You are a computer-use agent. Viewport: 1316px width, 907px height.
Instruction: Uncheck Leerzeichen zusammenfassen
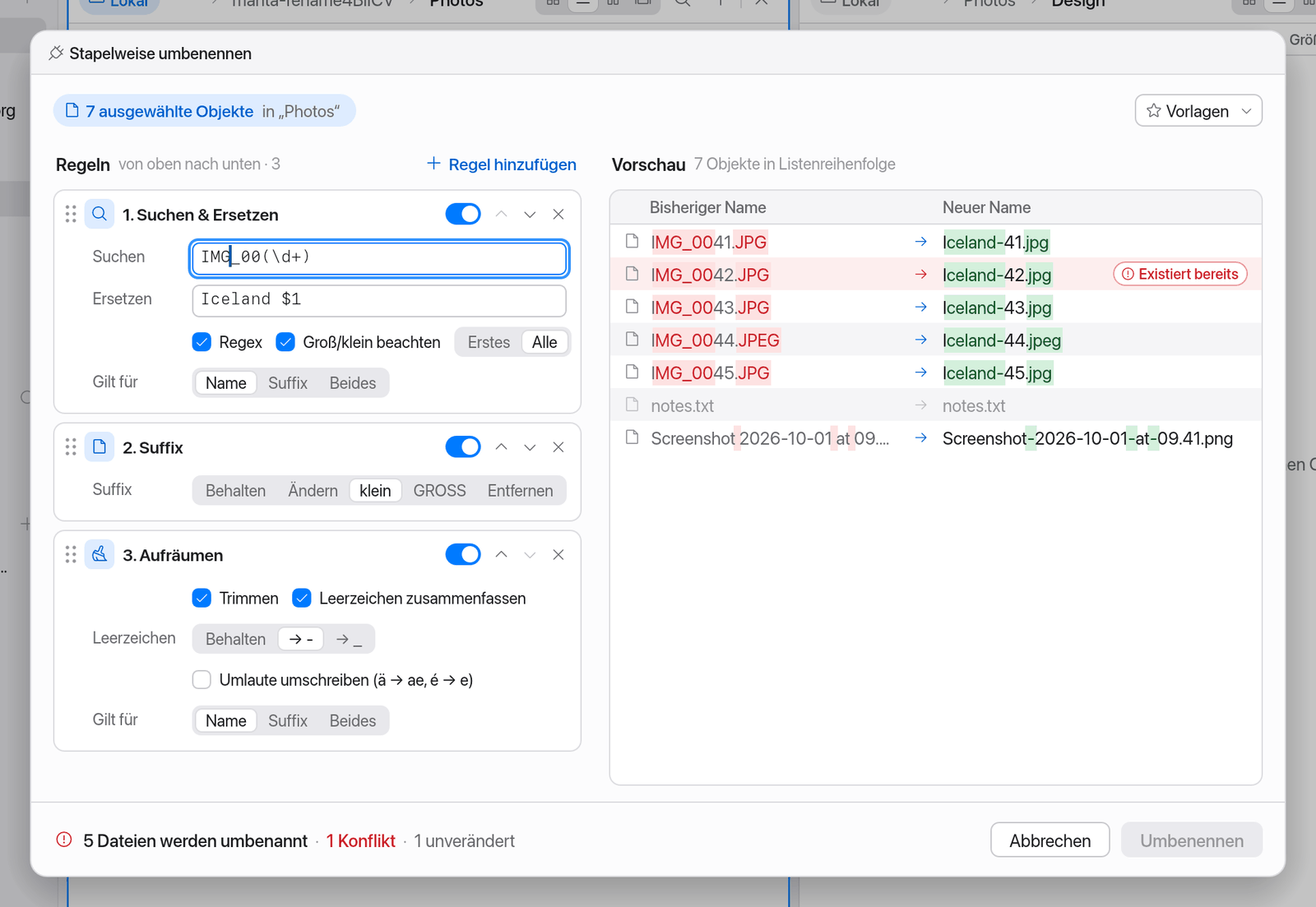302,598
